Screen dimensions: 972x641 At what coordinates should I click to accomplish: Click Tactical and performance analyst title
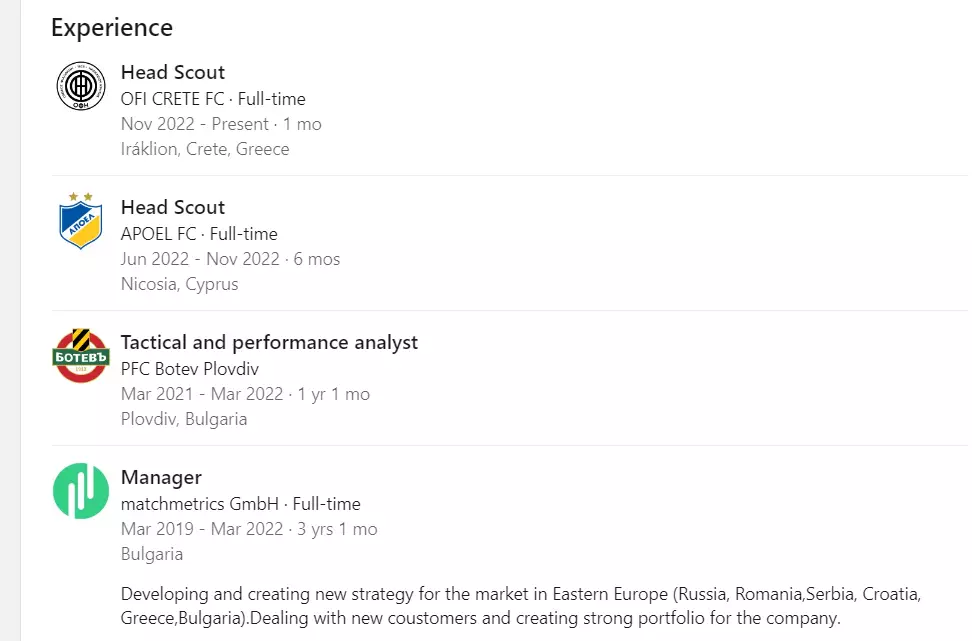[269, 342]
